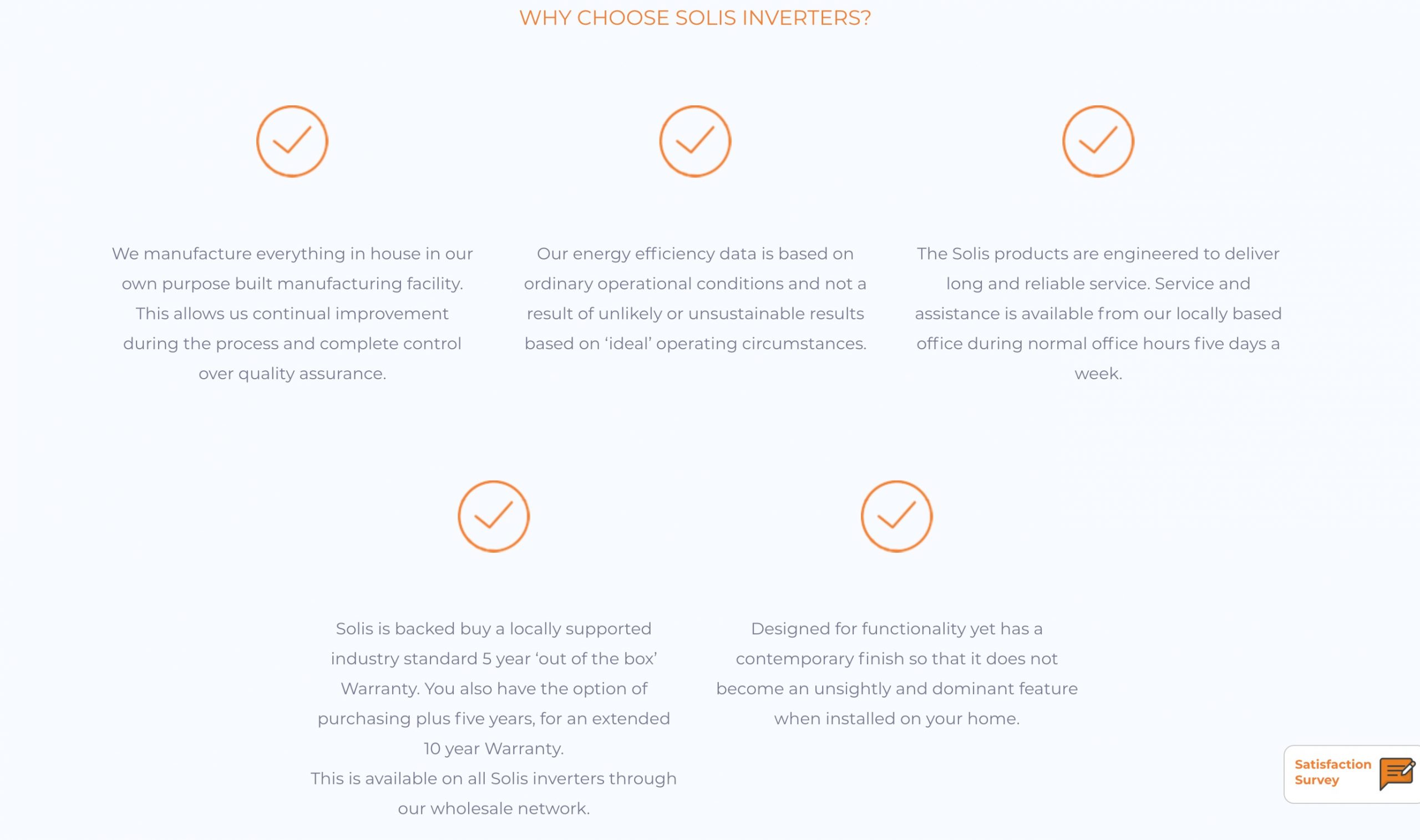Click the 'our wholesale network.' line
The width and height of the screenshot is (1420, 840).
(x=494, y=809)
